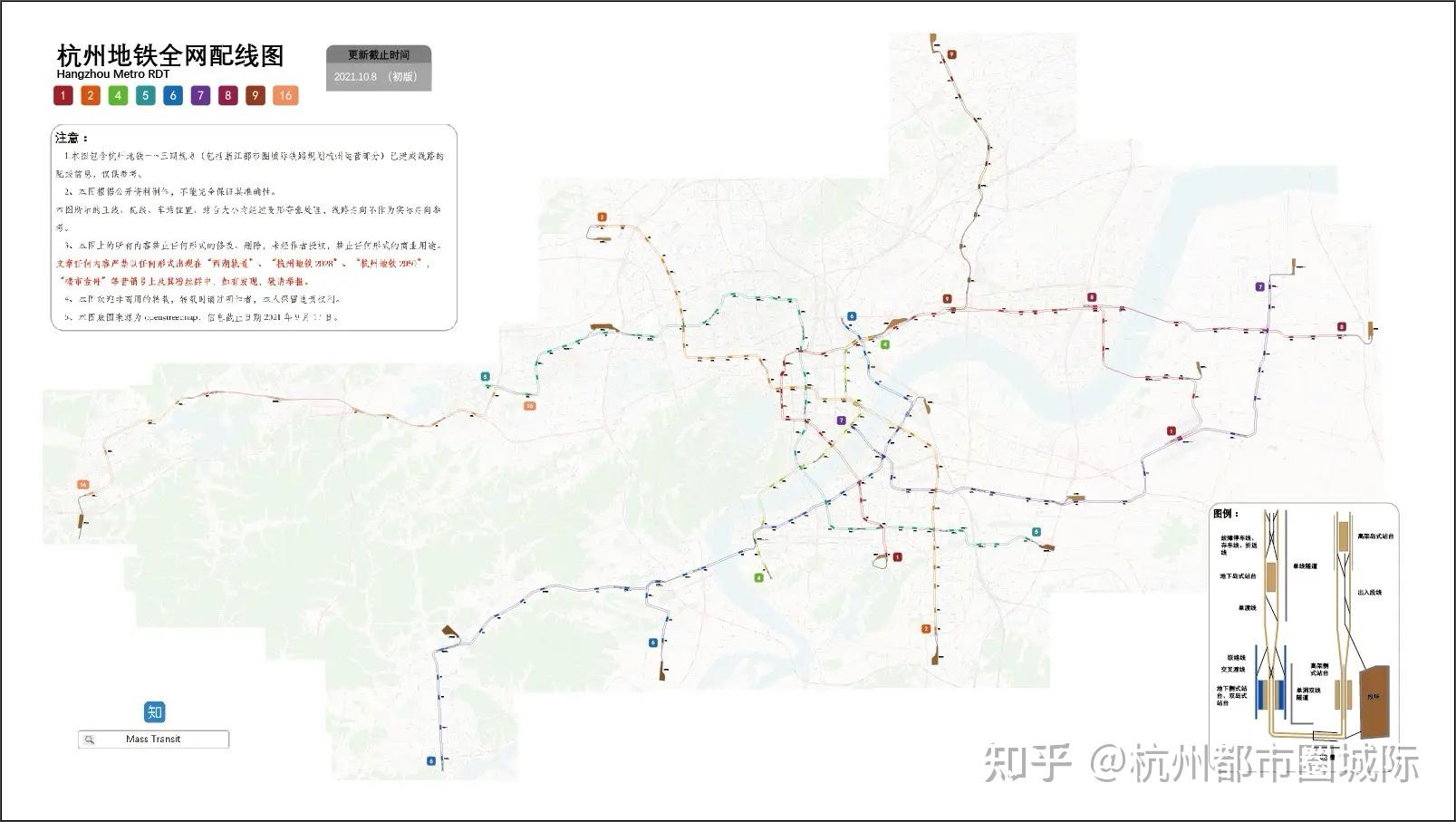Select the orange Line 2 badge under the title

pyautogui.click(x=91, y=95)
